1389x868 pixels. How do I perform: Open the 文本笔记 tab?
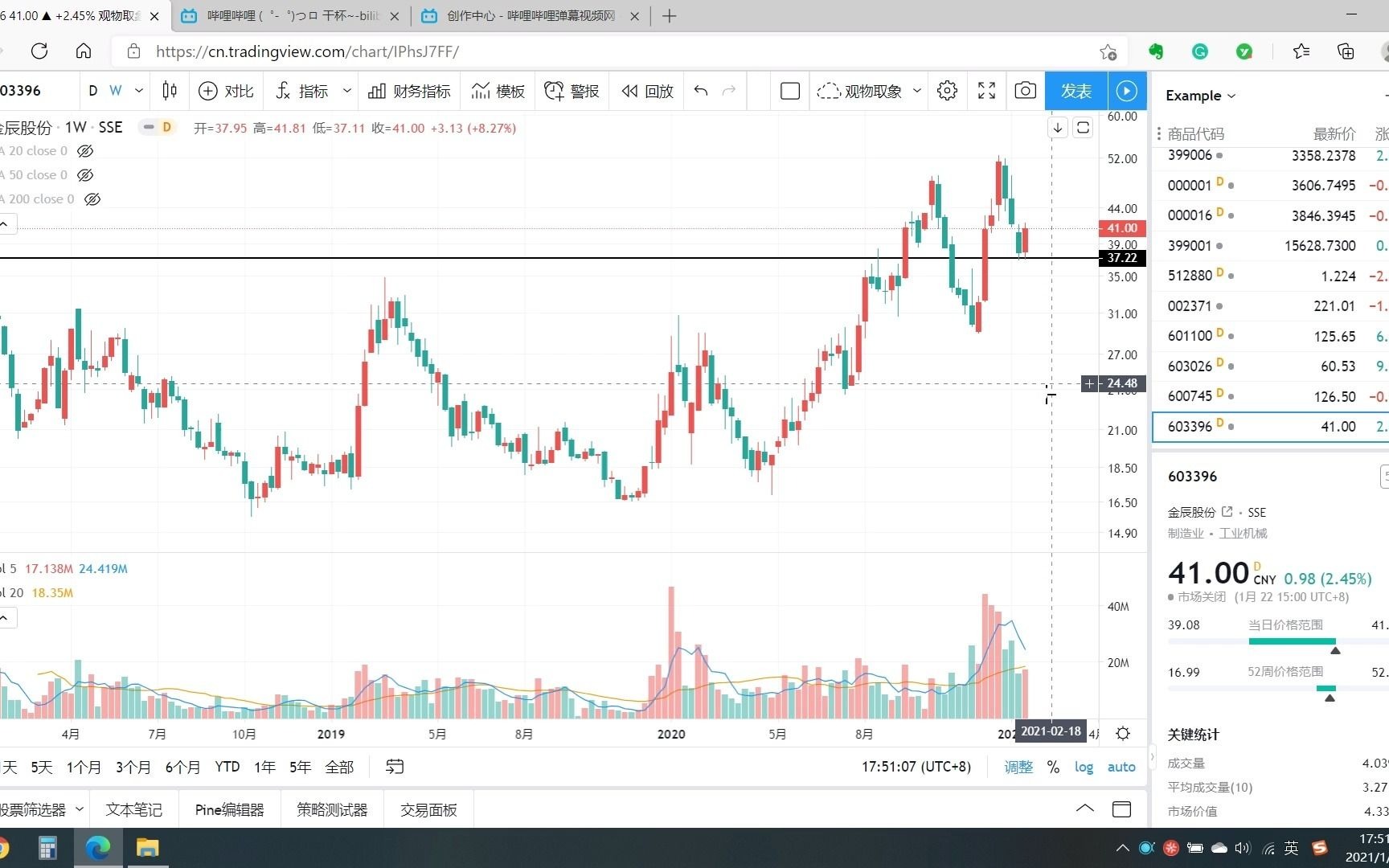tap(134, 809)
